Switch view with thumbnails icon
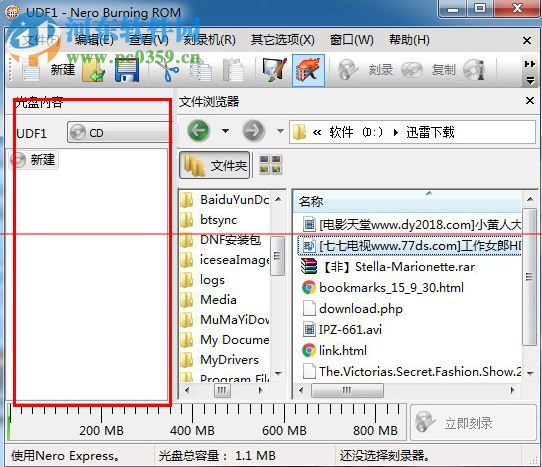Viewport: 542px width, 467px height. [271, 165]
